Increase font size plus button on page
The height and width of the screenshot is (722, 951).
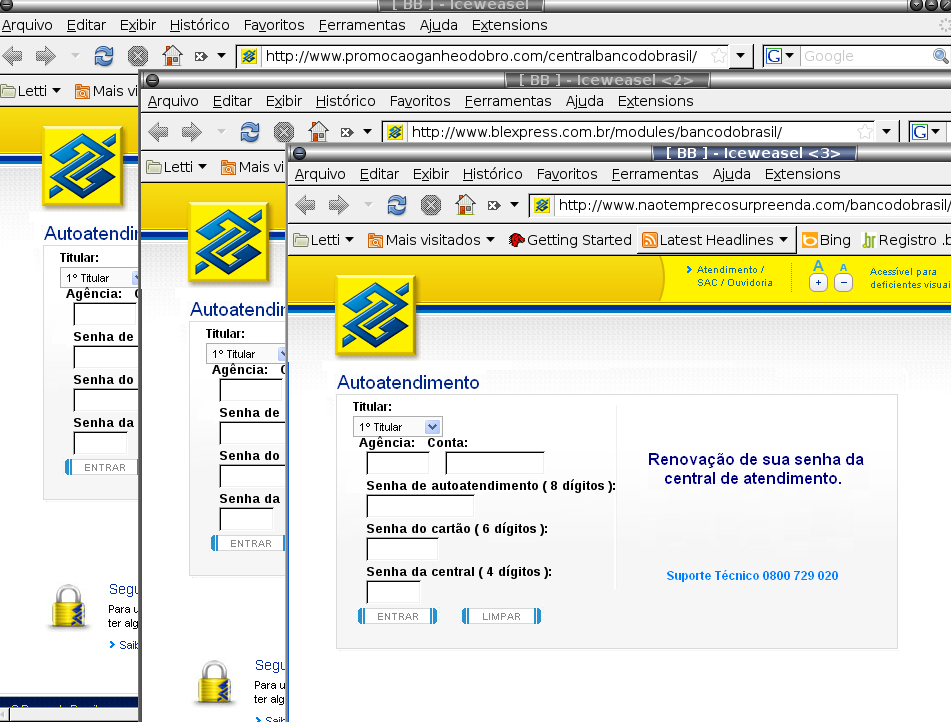818,283
